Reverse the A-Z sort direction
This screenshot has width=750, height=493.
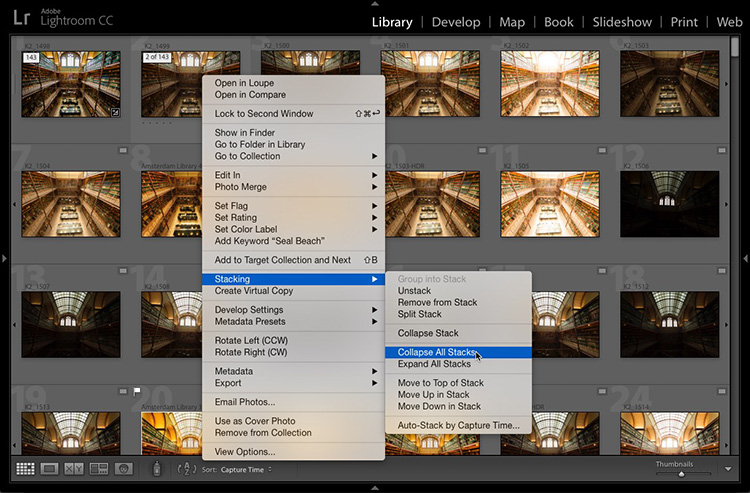click(187, 469)
